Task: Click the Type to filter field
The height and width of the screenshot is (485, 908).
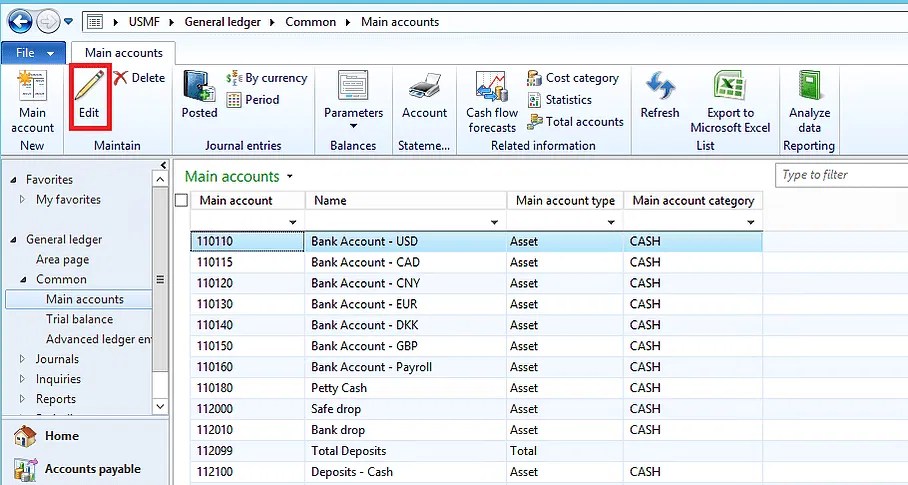Action: pyautogui.click(x=841, y=175)
